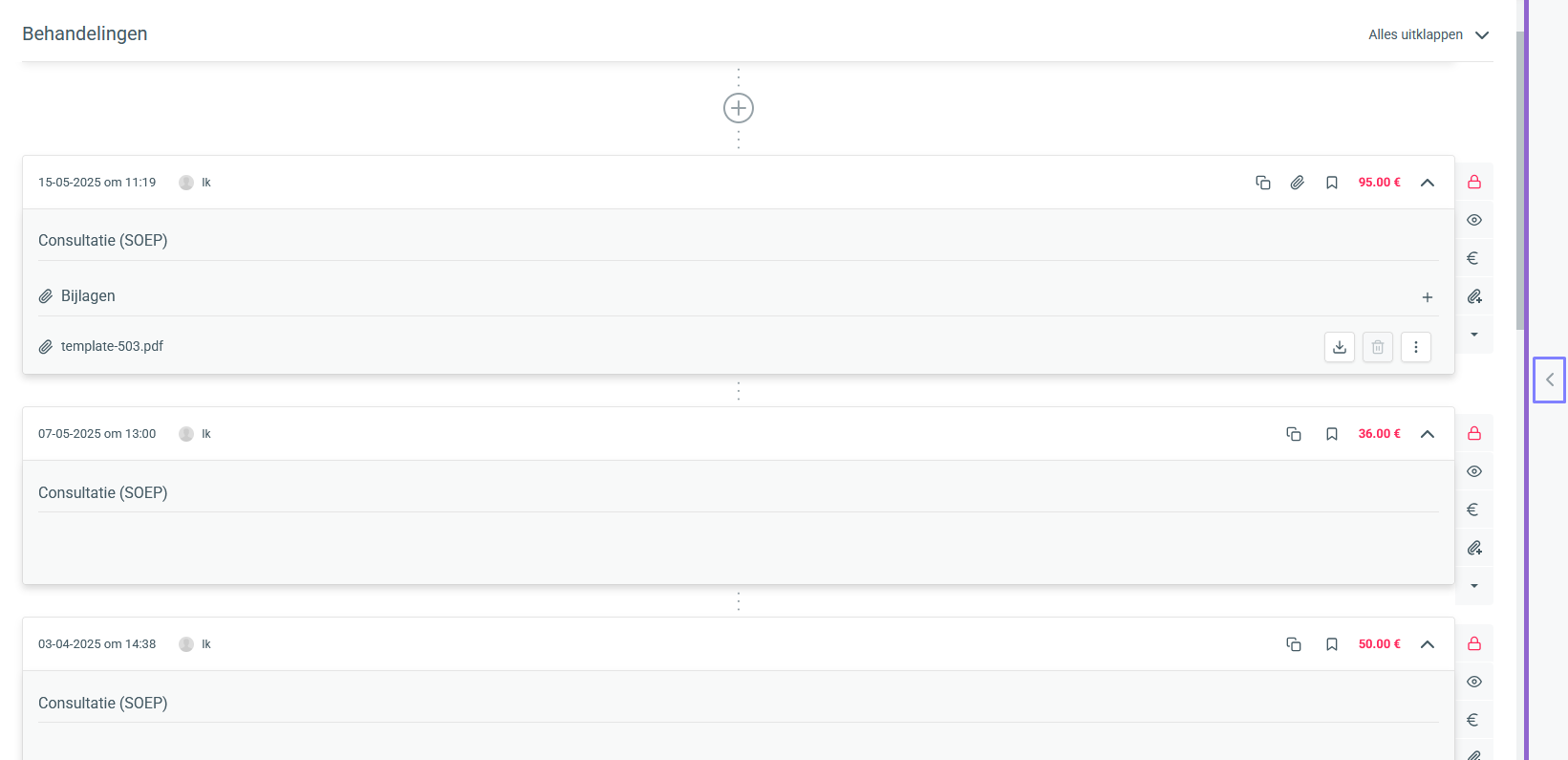Viewport: 1568px width, 760px height.
Task: Toggle the lock on the 03-04-2025 treatment
Action: [1474, 643]
